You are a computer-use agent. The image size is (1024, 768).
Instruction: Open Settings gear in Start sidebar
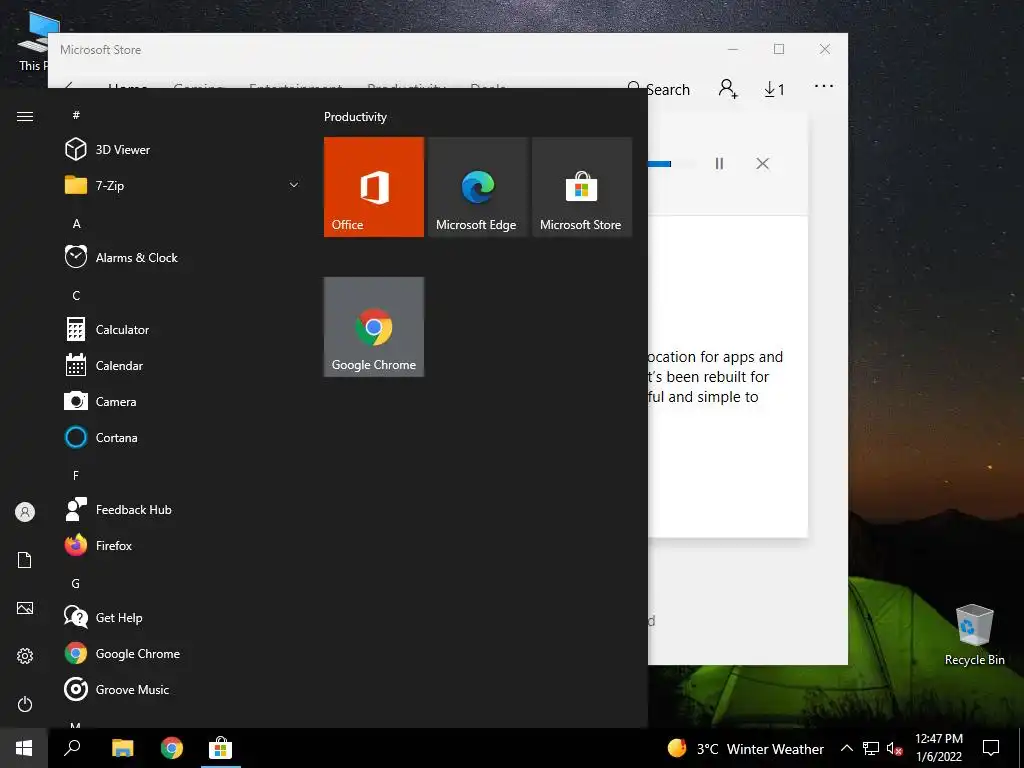tap(25, 656)
